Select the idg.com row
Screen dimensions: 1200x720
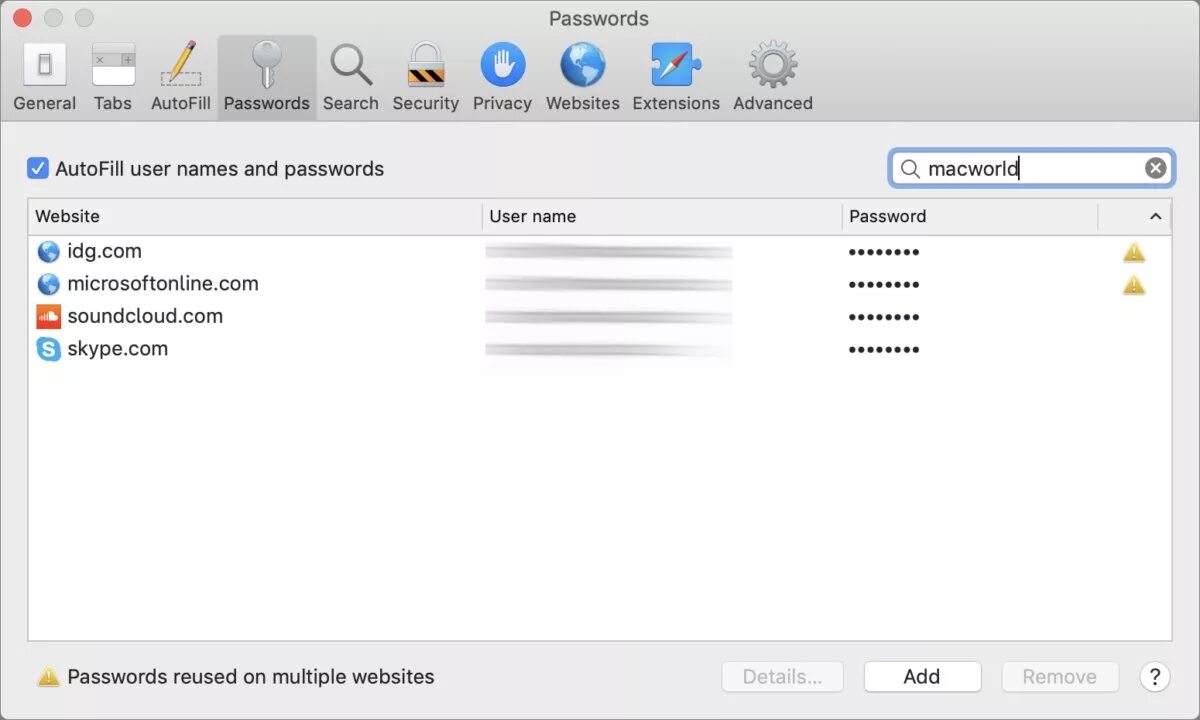click(600, 252)
